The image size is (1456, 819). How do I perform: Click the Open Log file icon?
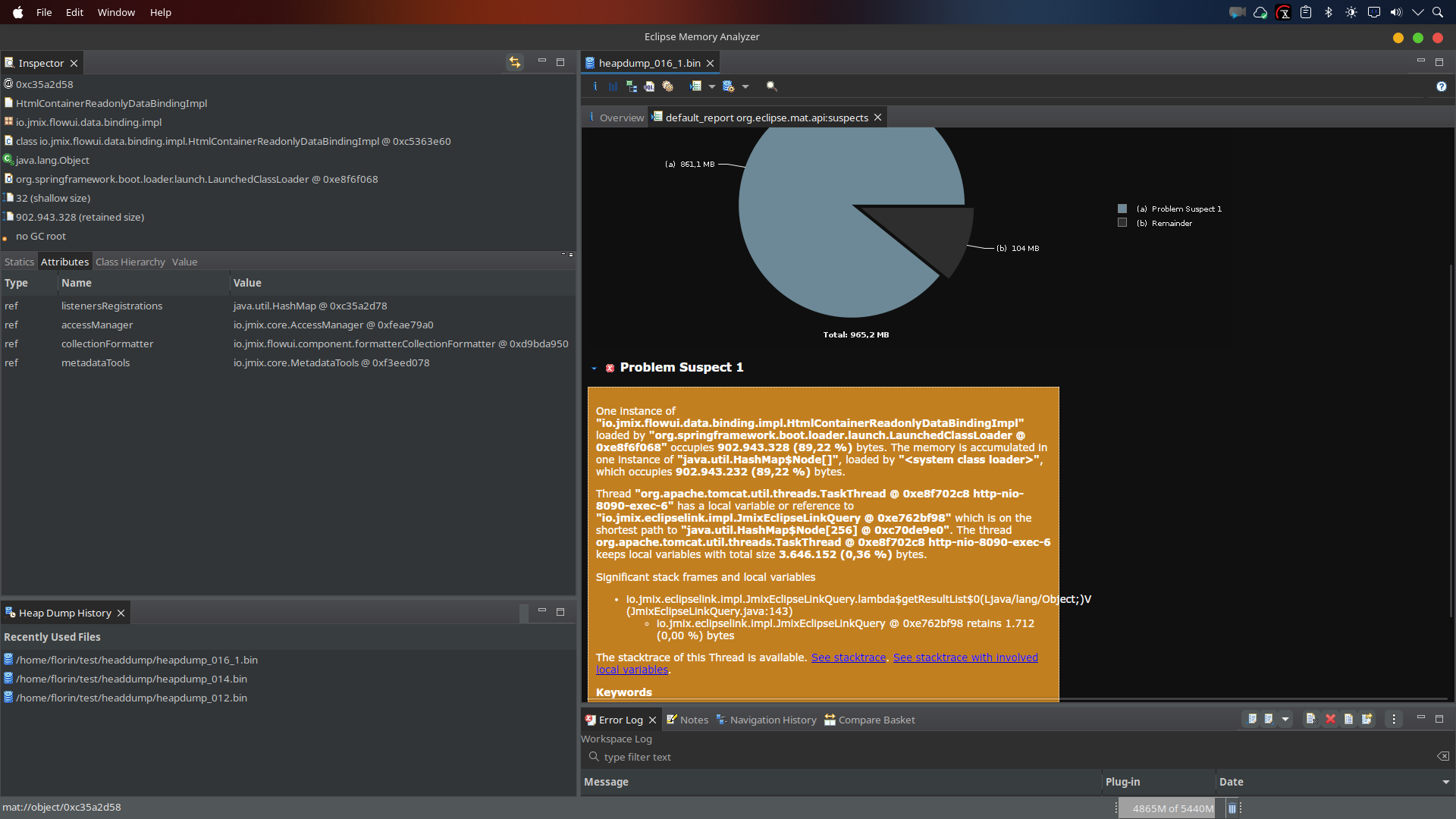(1348, 719)
